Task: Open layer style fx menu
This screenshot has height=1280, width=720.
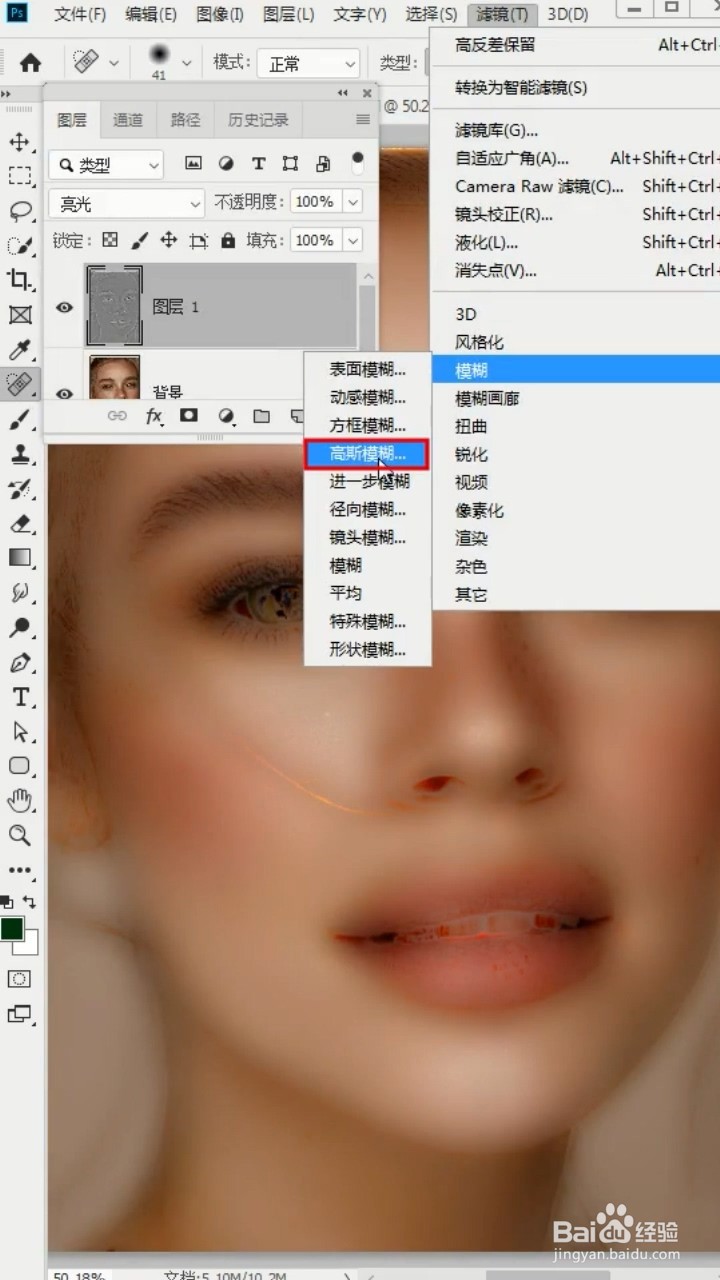Action: (x=153, y=416)
